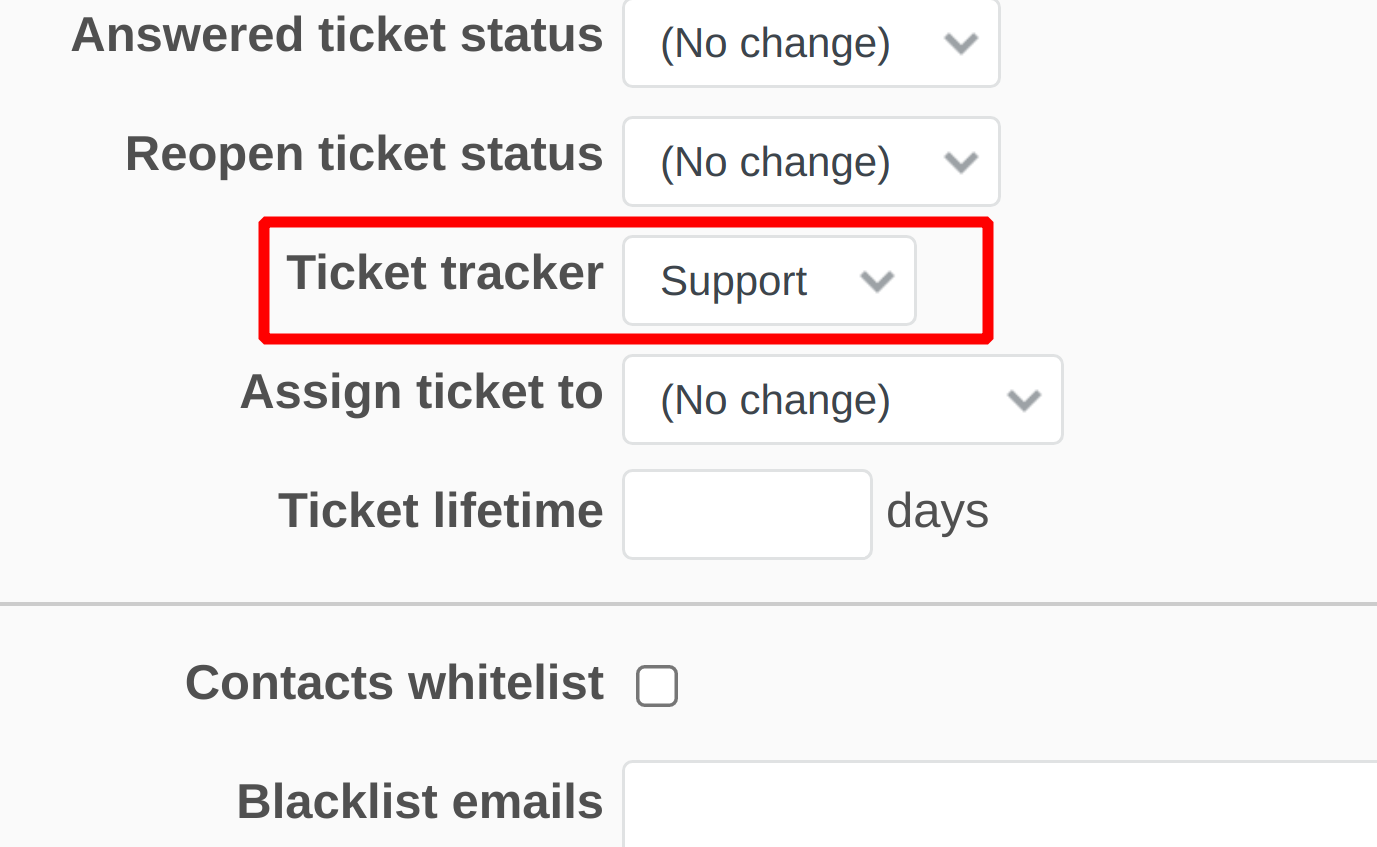This screenshot has height=847, width=1377.
Task: Select the Support value in Ticket tracker
Action: 733,280
